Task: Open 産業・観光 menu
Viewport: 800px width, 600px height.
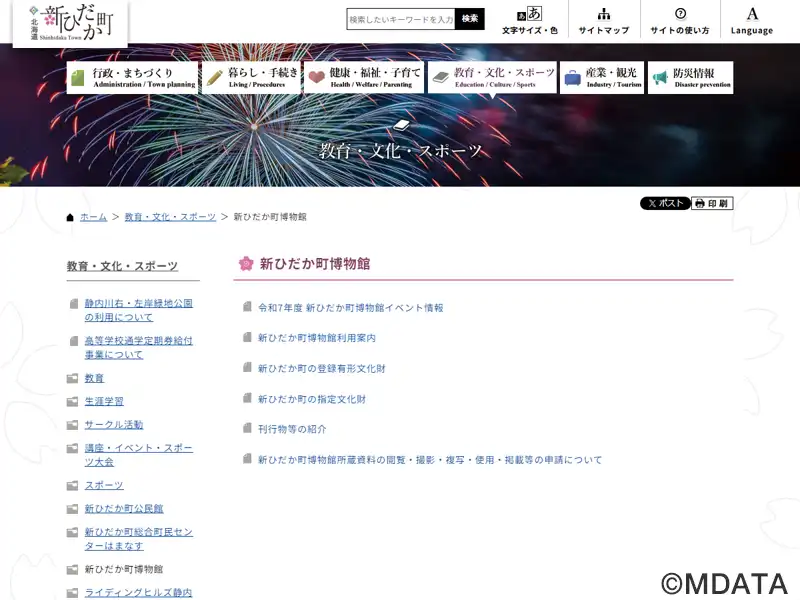Action: [602, 78]
